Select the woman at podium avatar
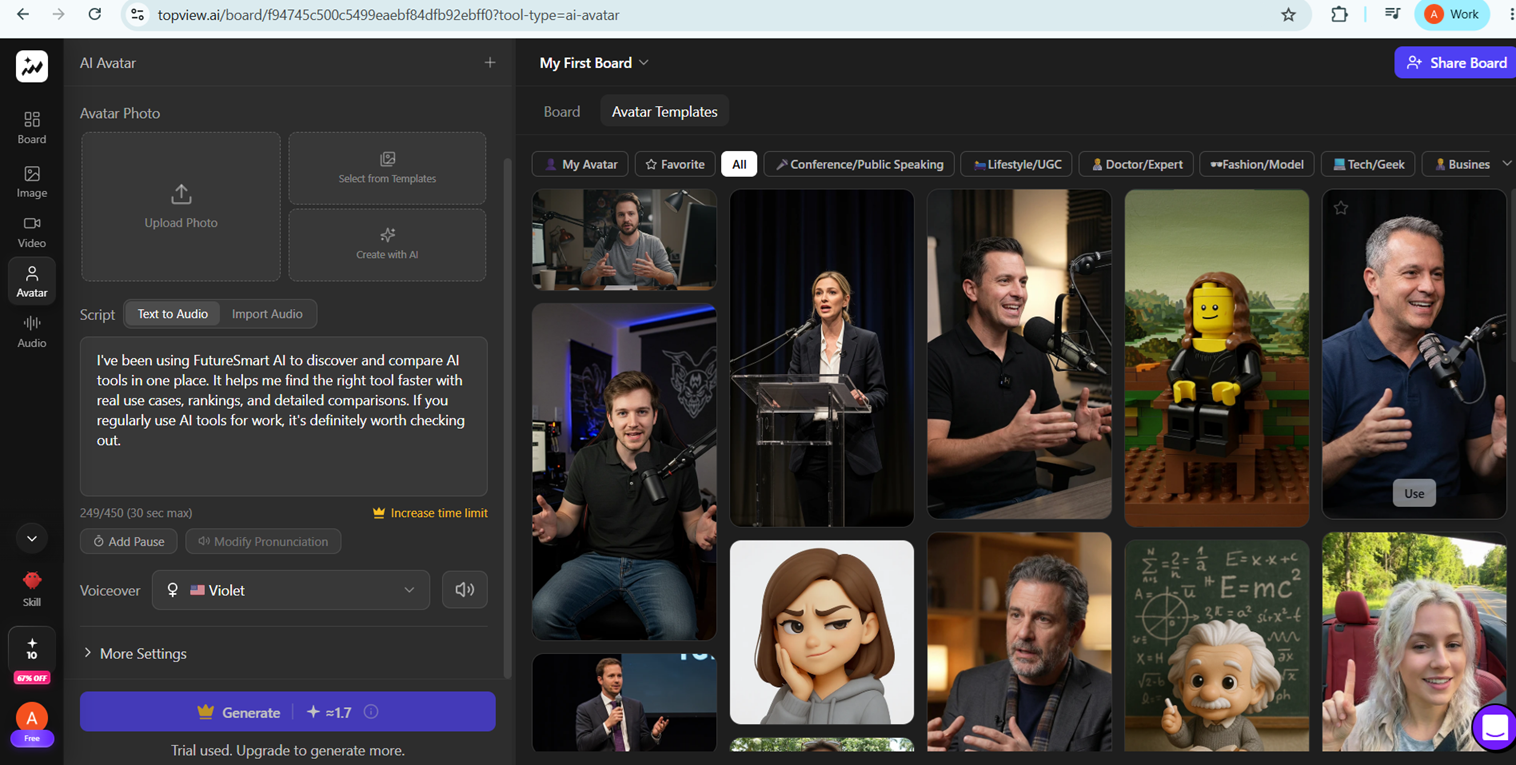The image size is (1516, 765). click(x=821, y=358)
